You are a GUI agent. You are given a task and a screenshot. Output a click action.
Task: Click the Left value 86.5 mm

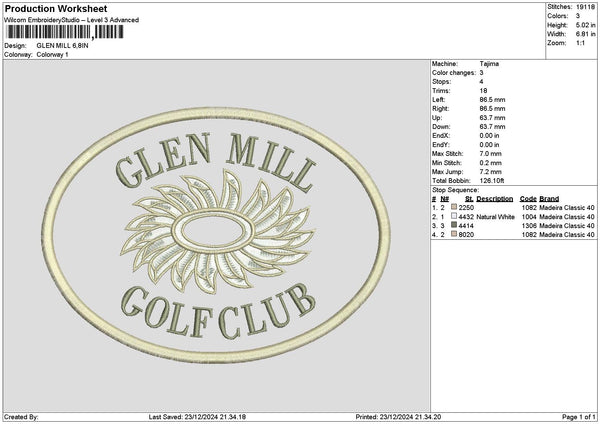pos(492,100)
